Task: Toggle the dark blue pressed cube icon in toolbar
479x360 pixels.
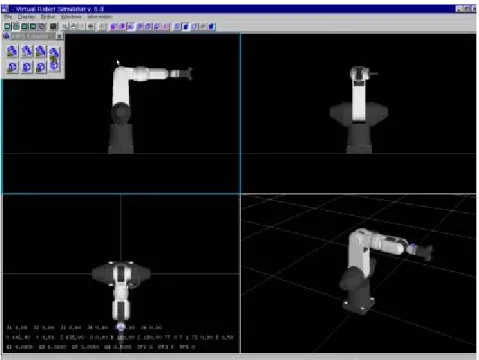Action: point(186,26)
